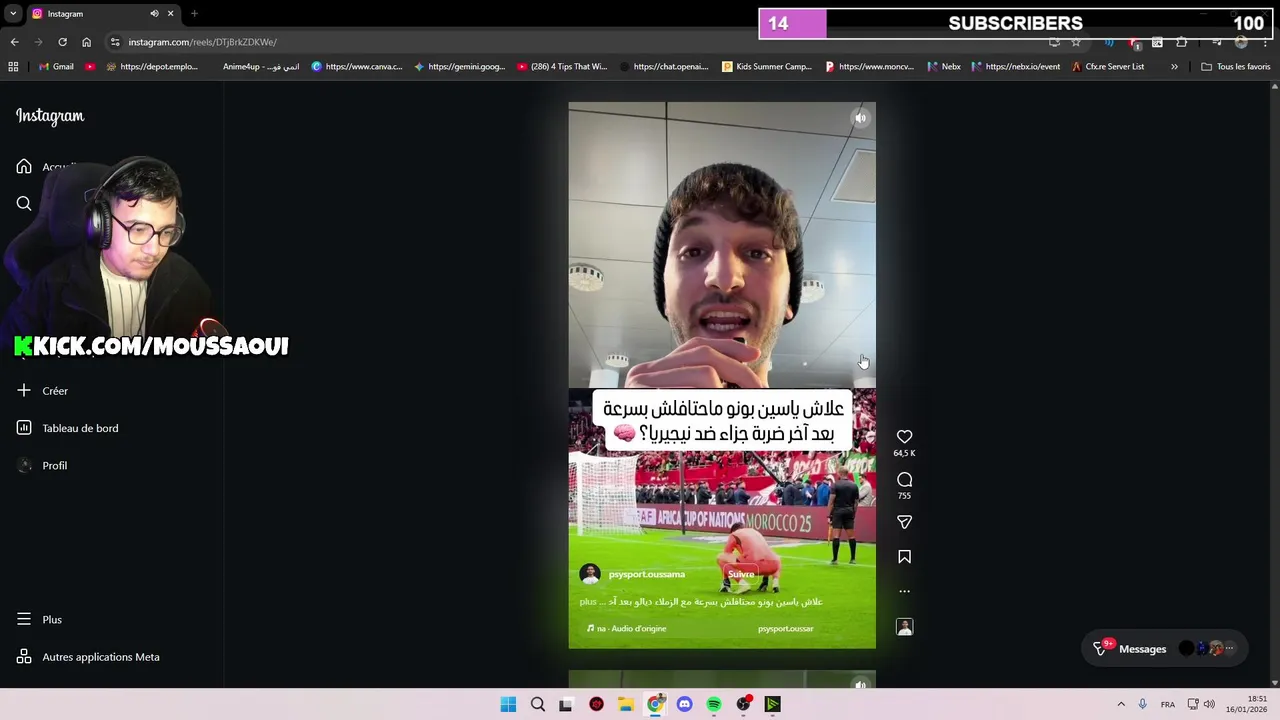Open the gemini.google bookmark
Image resolution: width=1280 pixels, height=720 pixels.
pos(459,67)
